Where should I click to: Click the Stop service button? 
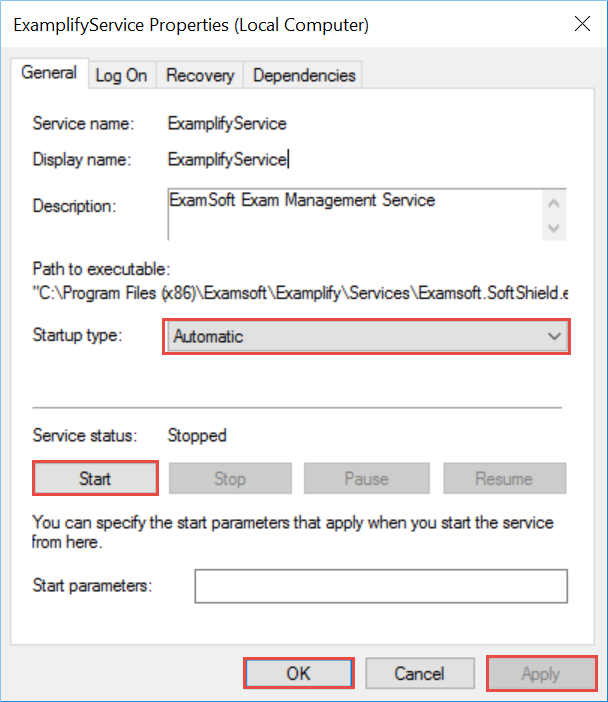pos(230,478)
